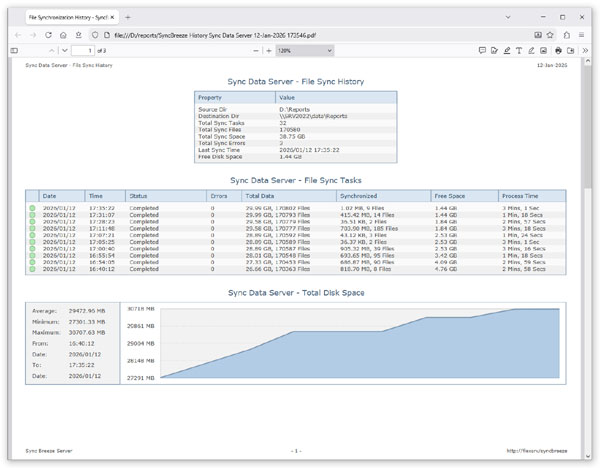600x468 pixels.
Task: Select the draw tool
Action: tap(531, 51)
